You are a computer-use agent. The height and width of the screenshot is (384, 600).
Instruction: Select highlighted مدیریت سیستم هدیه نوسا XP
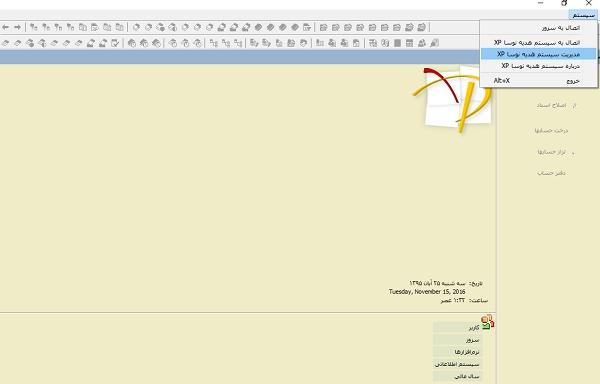pyautogui.click(x=538, y=54)
